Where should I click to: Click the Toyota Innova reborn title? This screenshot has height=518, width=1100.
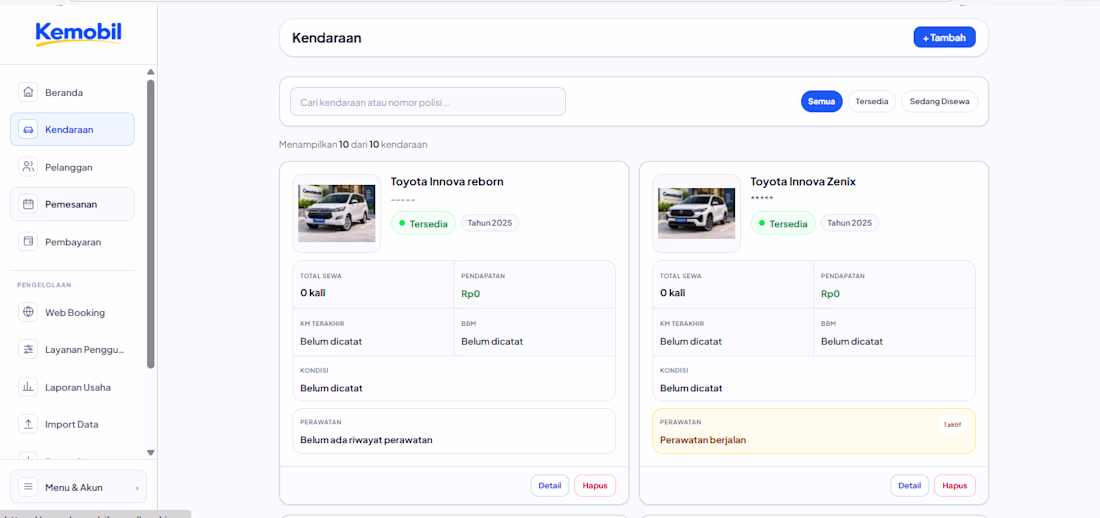(x=447, y=182)
